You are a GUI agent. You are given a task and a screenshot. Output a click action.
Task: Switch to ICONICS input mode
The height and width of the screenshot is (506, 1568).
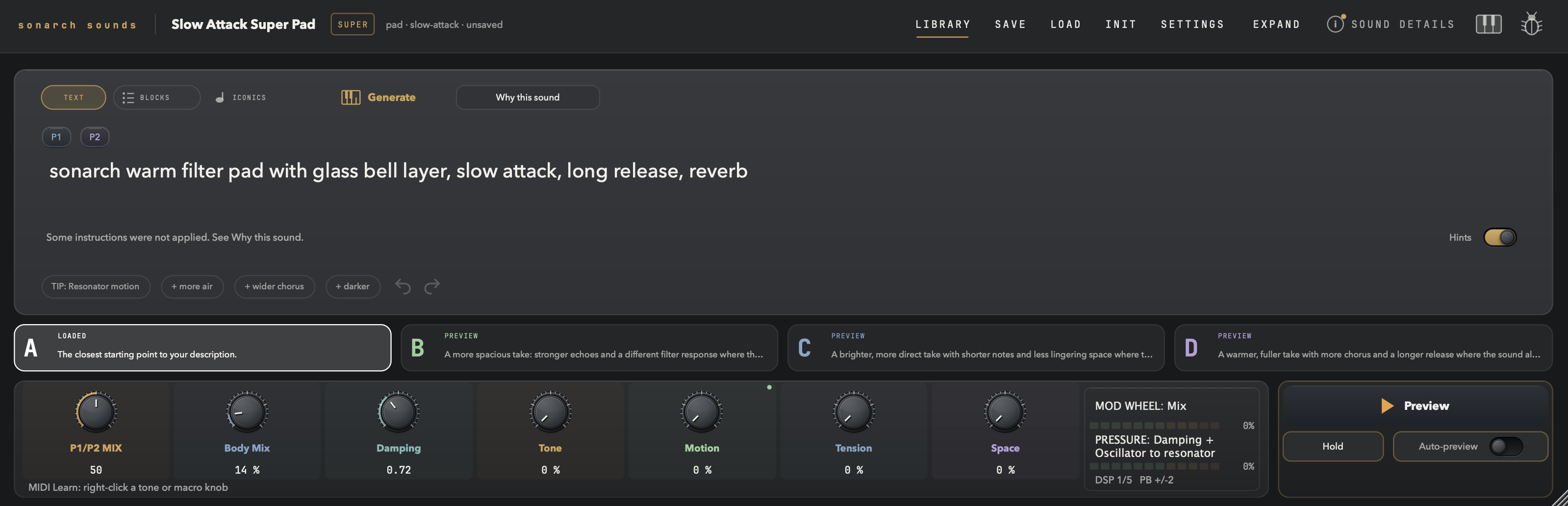(x=240, y=98)
